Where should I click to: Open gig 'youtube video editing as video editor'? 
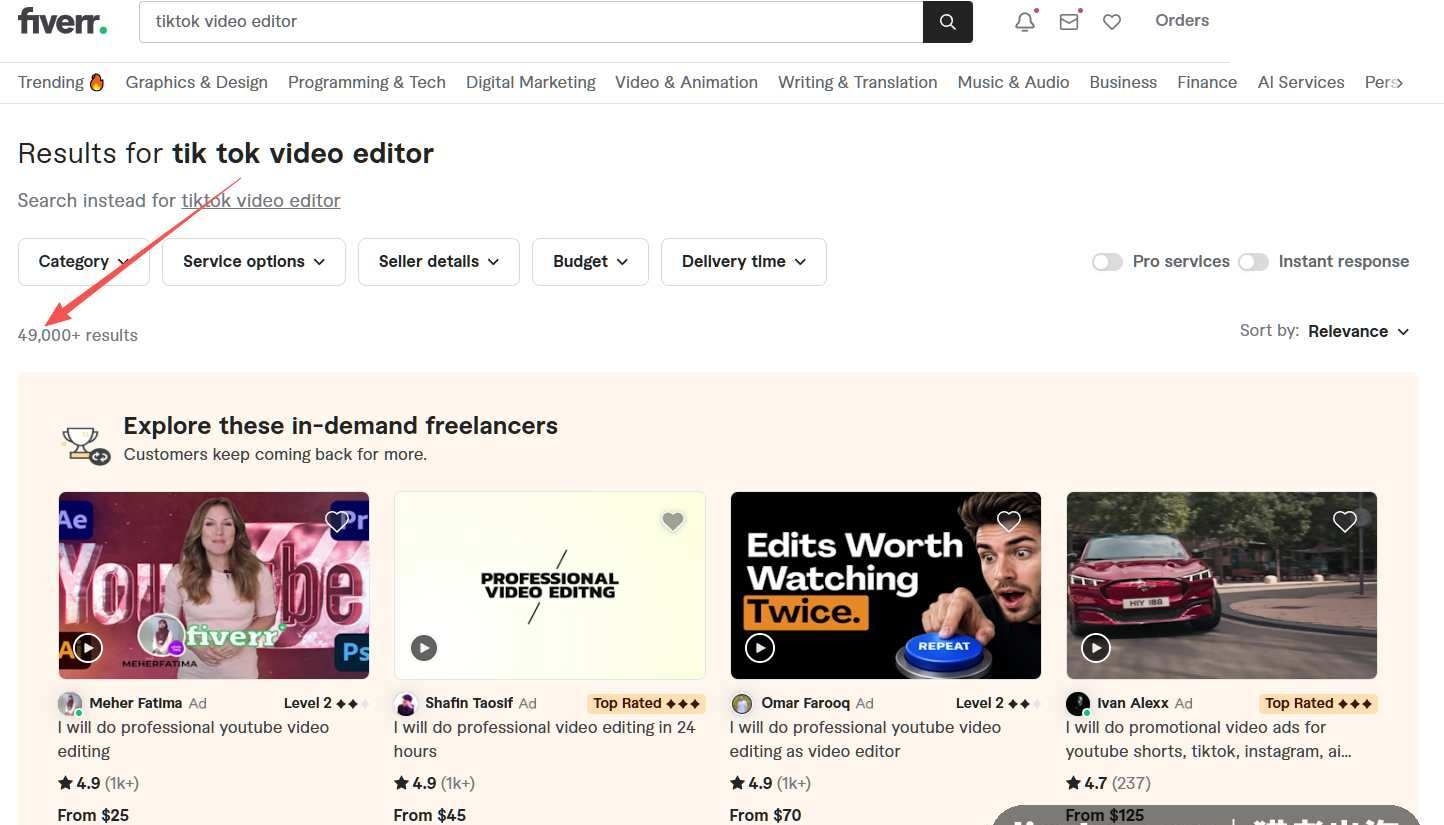866,739
